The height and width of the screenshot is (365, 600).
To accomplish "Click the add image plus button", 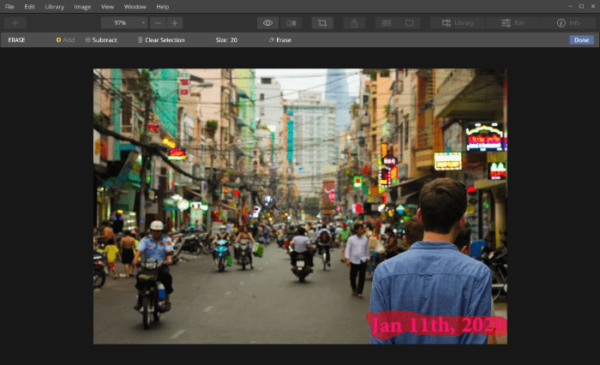I will point(15,23).
